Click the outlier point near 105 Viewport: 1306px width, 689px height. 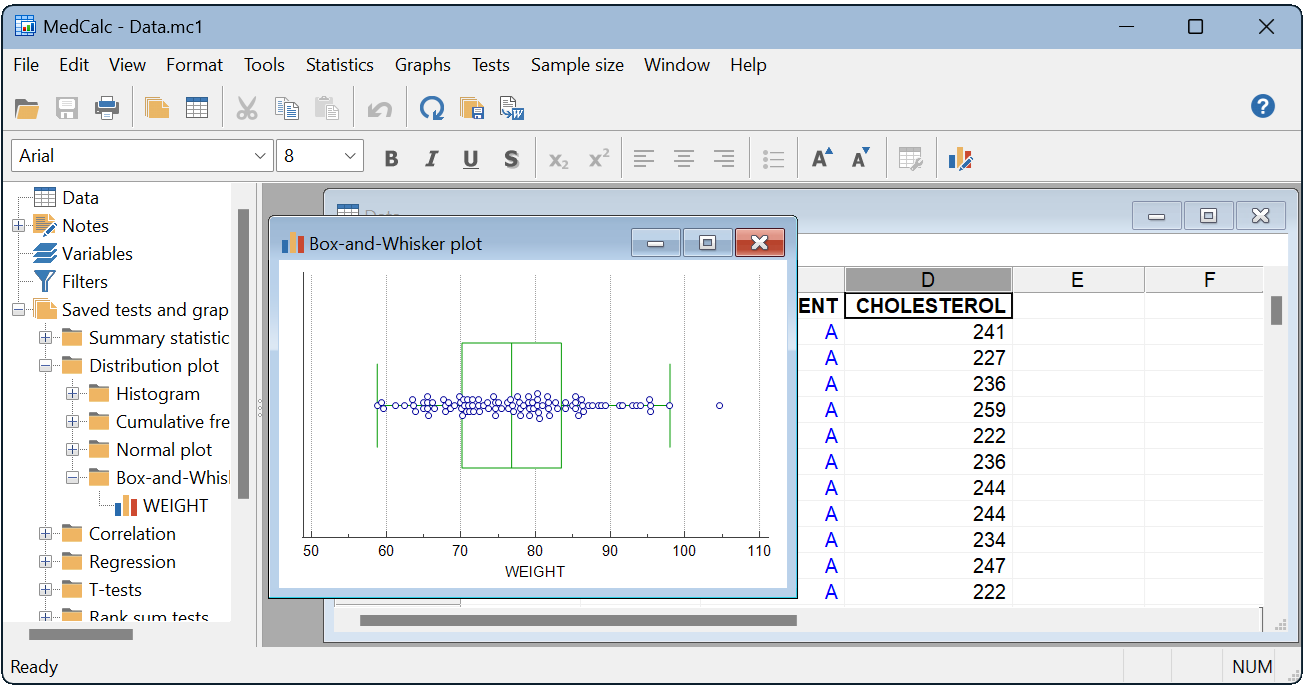coord(719,406)
